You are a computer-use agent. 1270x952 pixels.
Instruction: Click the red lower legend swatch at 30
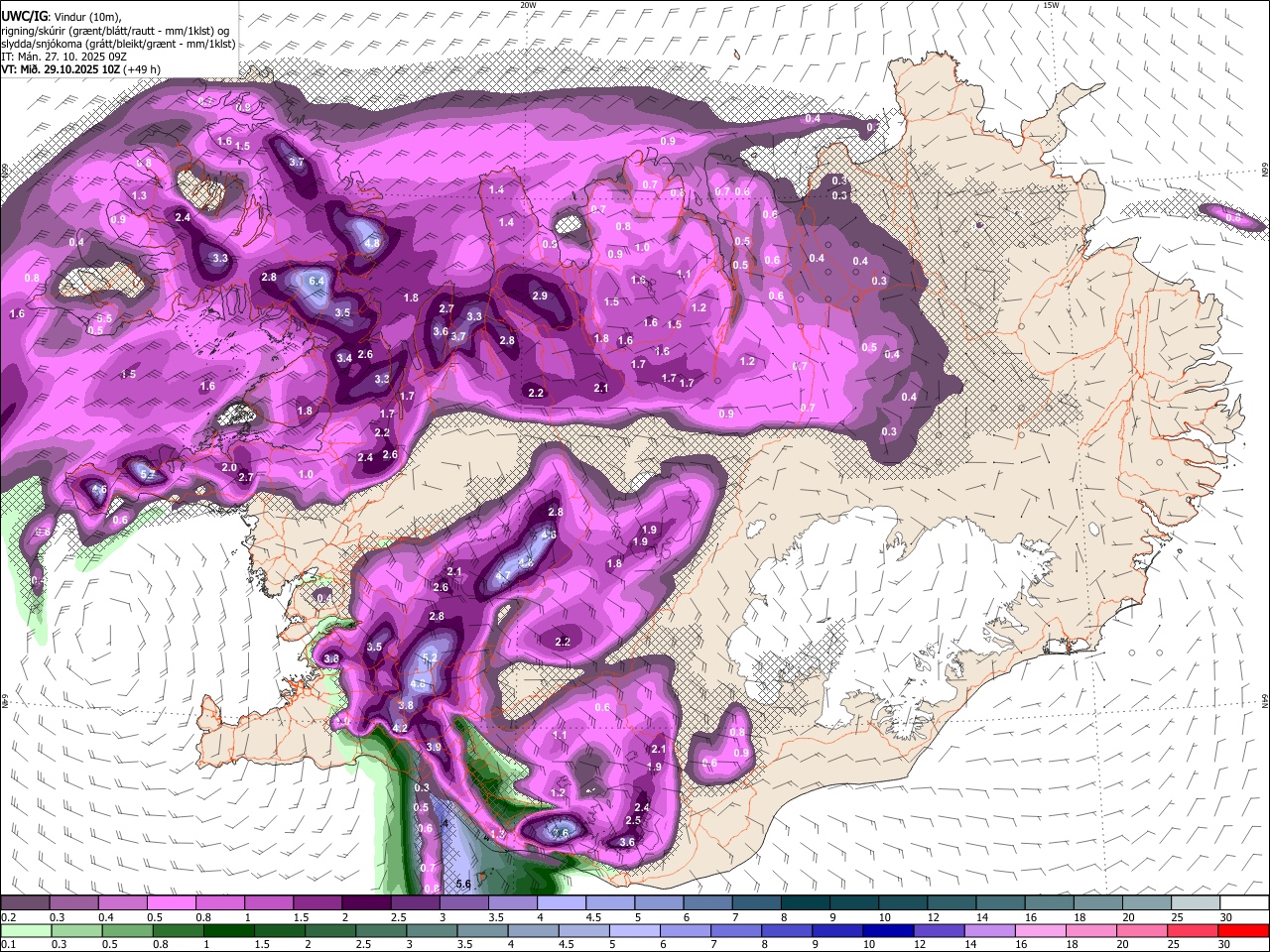pos(1243,930)
